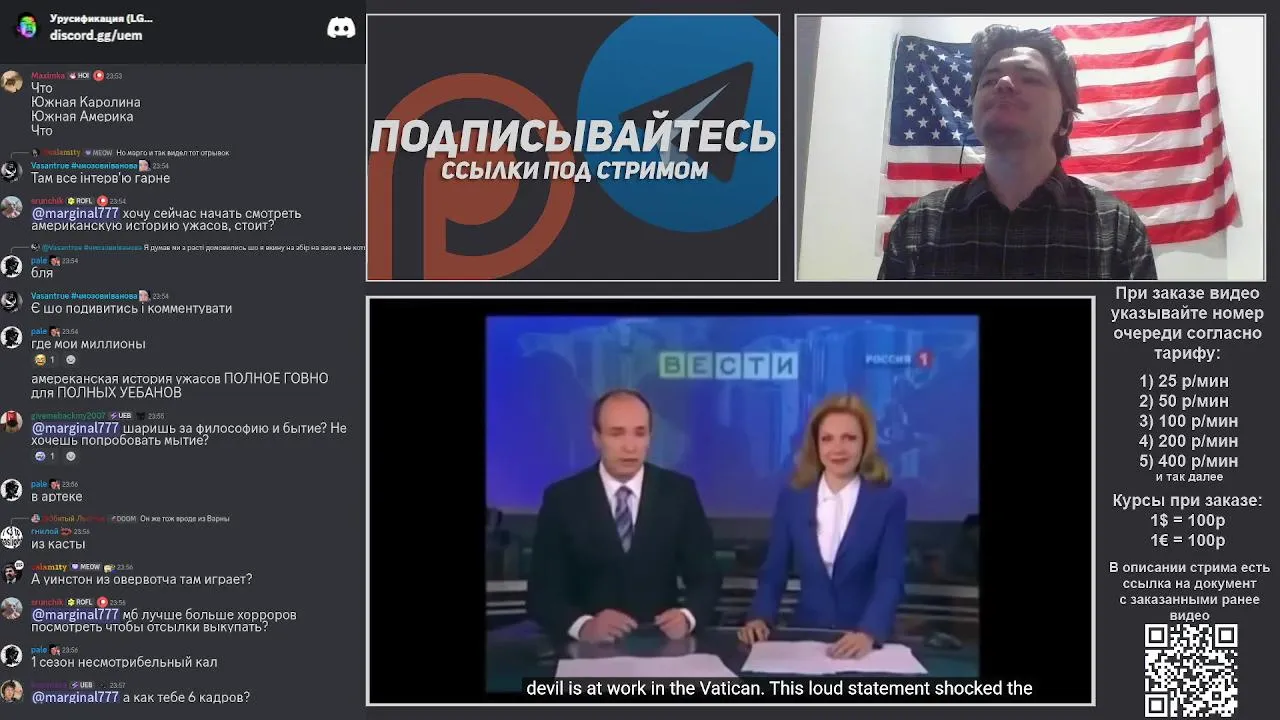1280x720 pixels.
Task: Click givemebackmy2007's avatar
Action: pyautogui.click(x=12, y=421)
